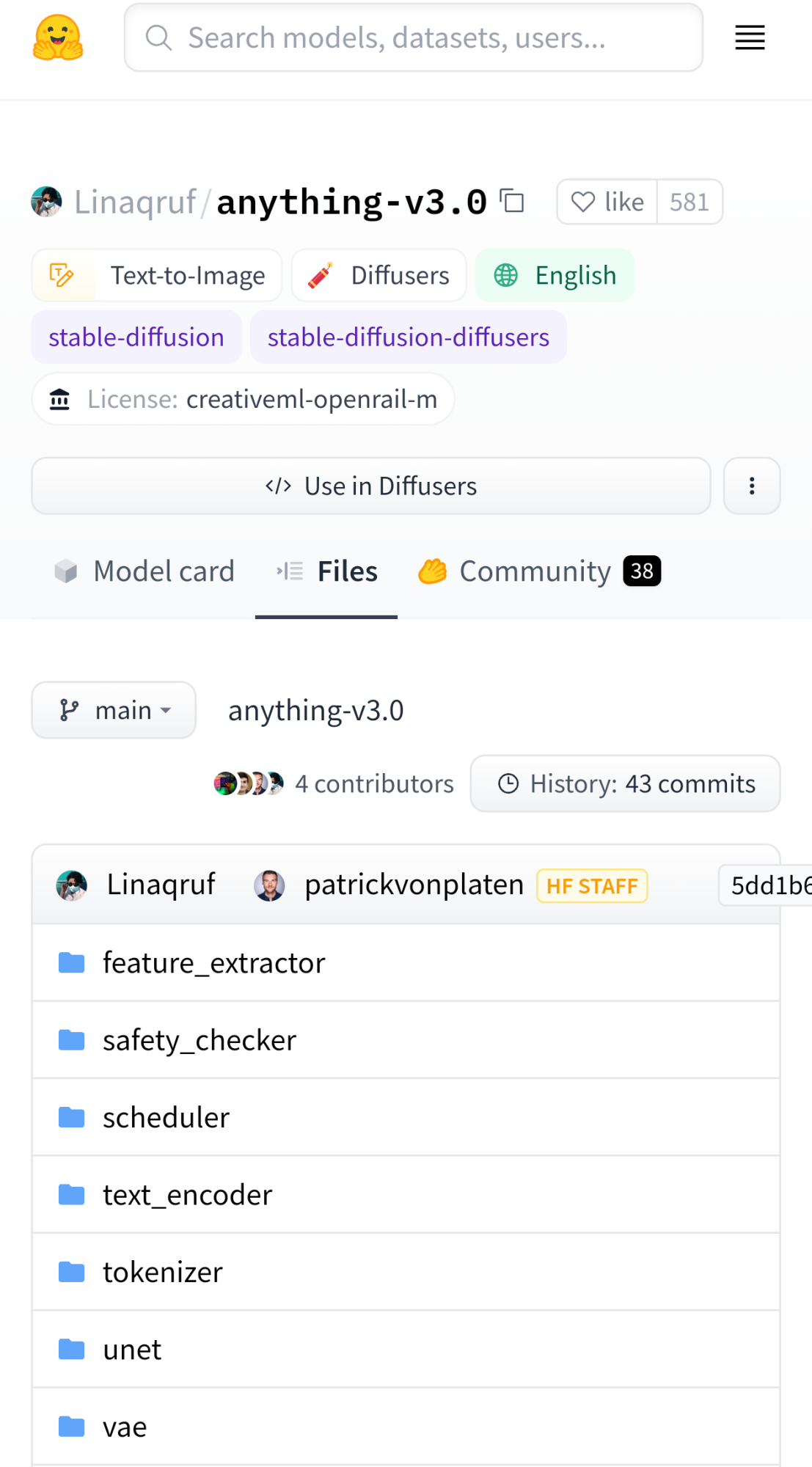Click the safety_checker folder icon
Viewport: 812px width, 1467px height.
[72, 1040]
